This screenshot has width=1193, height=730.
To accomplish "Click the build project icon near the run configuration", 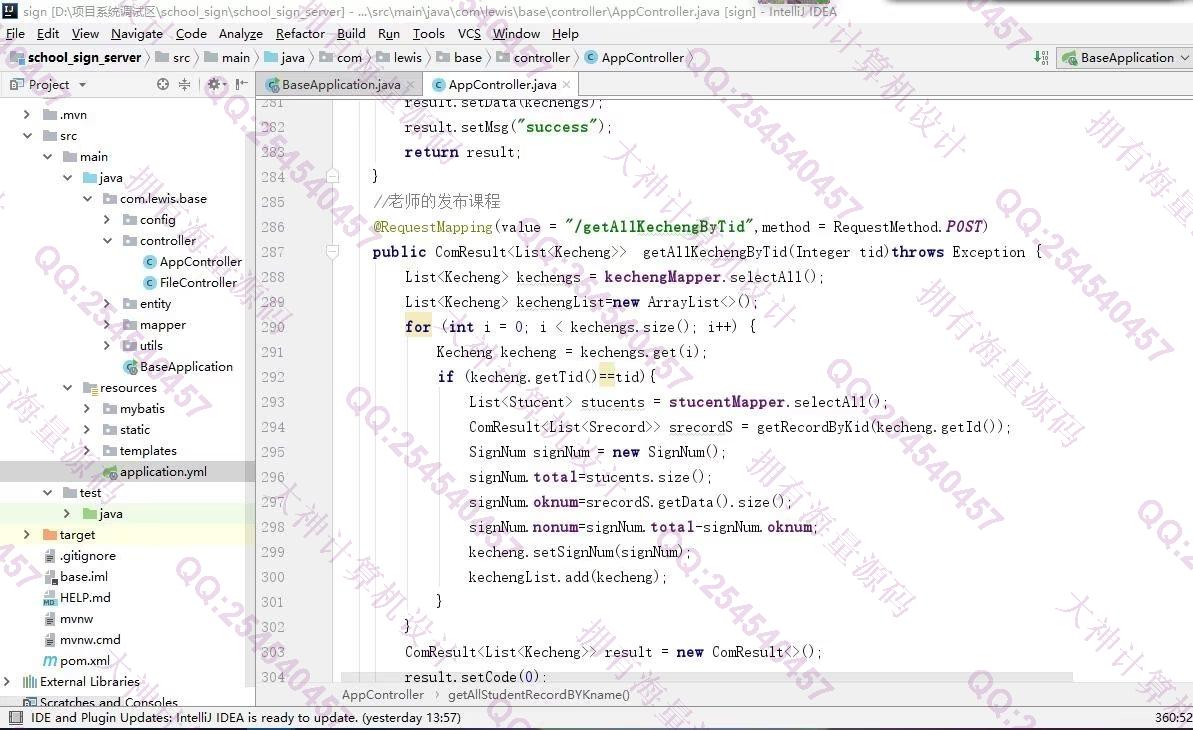I will point(1041,58).
